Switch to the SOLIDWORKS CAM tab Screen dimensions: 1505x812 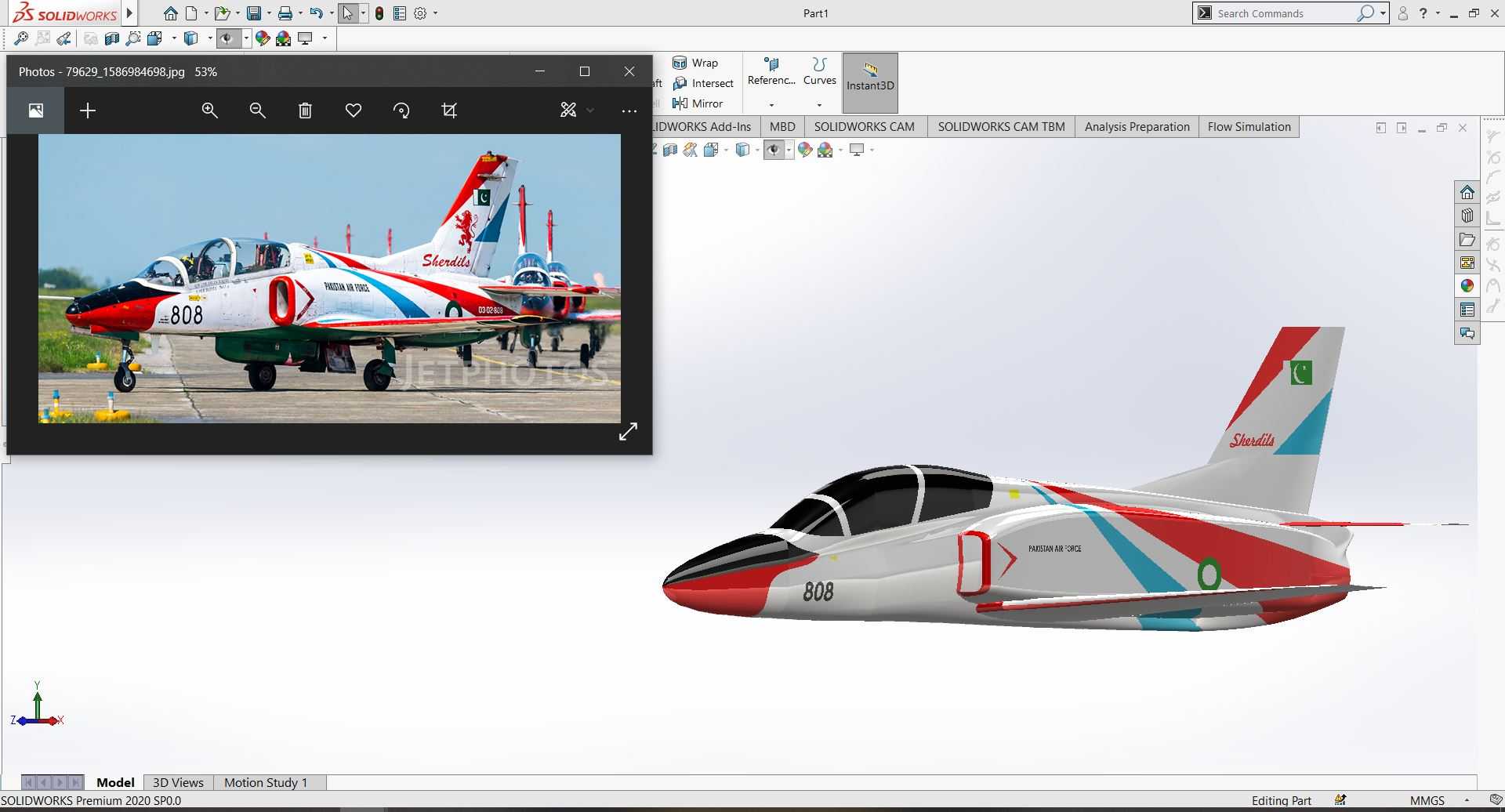[864, 127]
